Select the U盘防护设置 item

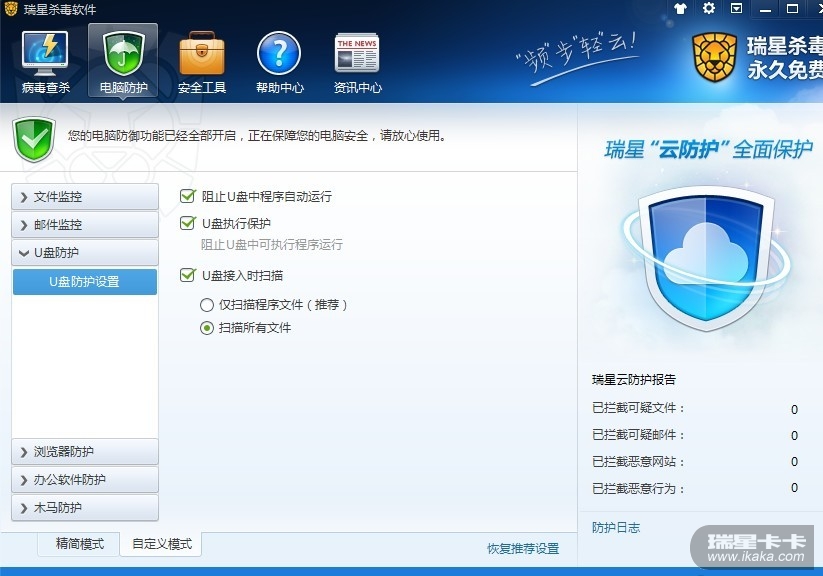85,282
